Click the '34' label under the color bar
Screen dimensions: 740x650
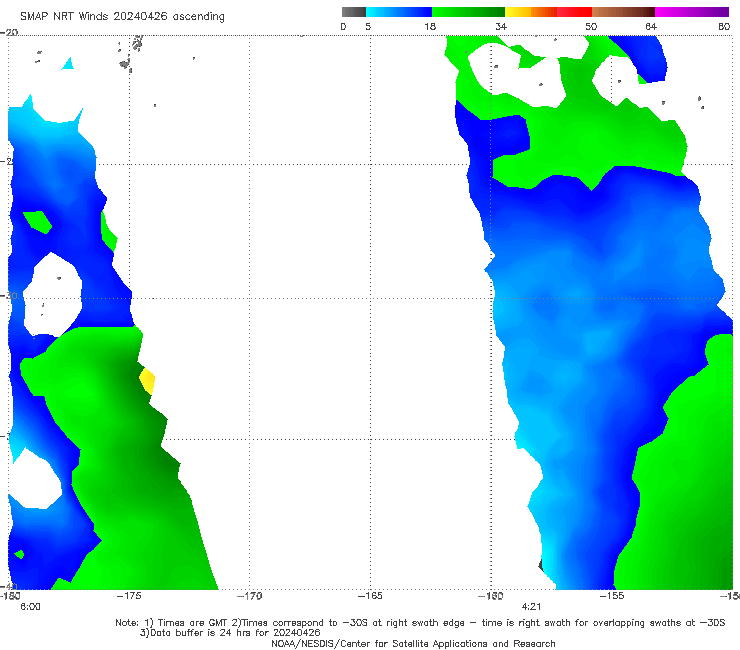(x=501, y=26)
